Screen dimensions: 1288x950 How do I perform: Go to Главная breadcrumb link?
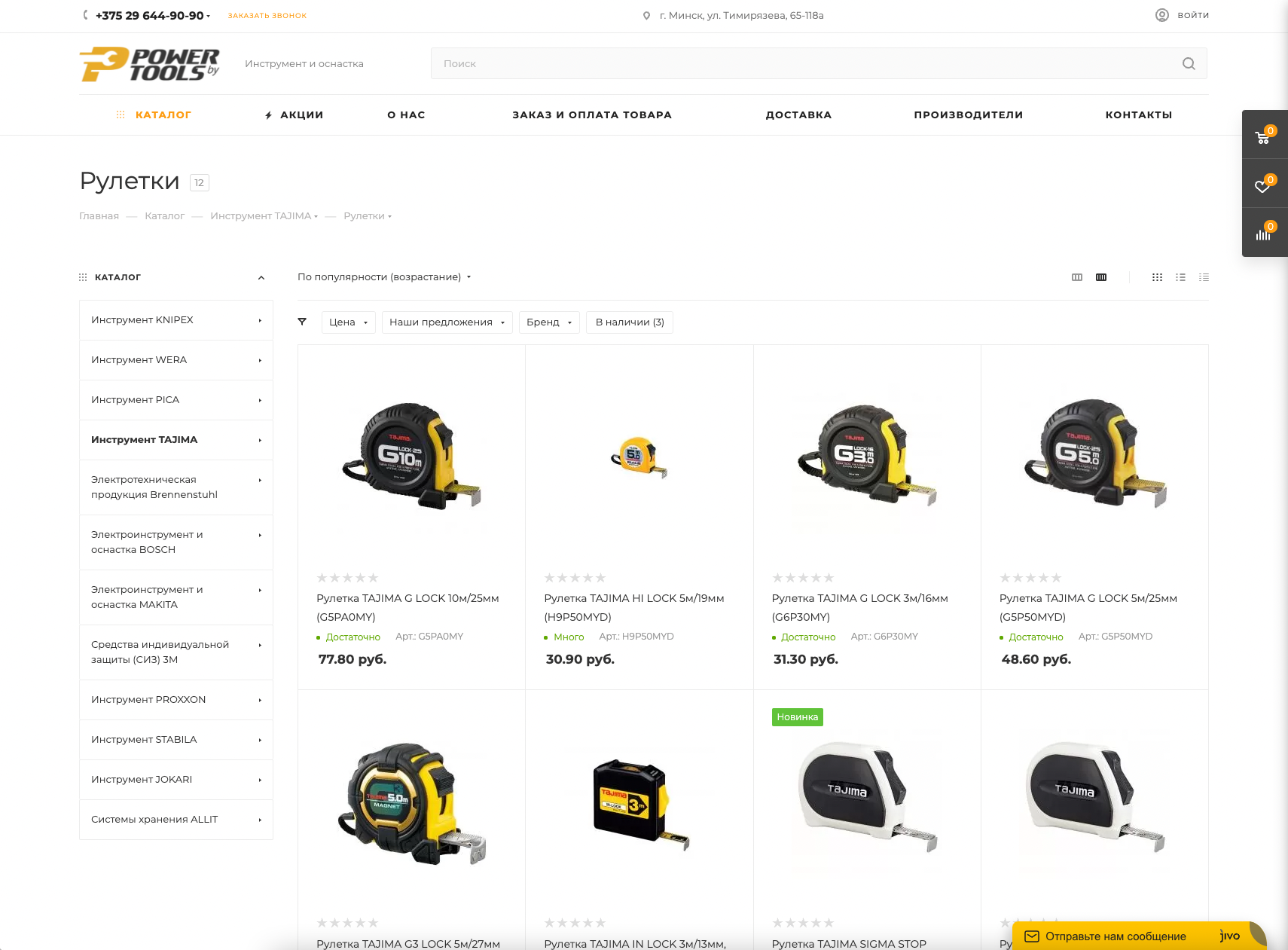(99, 216)
